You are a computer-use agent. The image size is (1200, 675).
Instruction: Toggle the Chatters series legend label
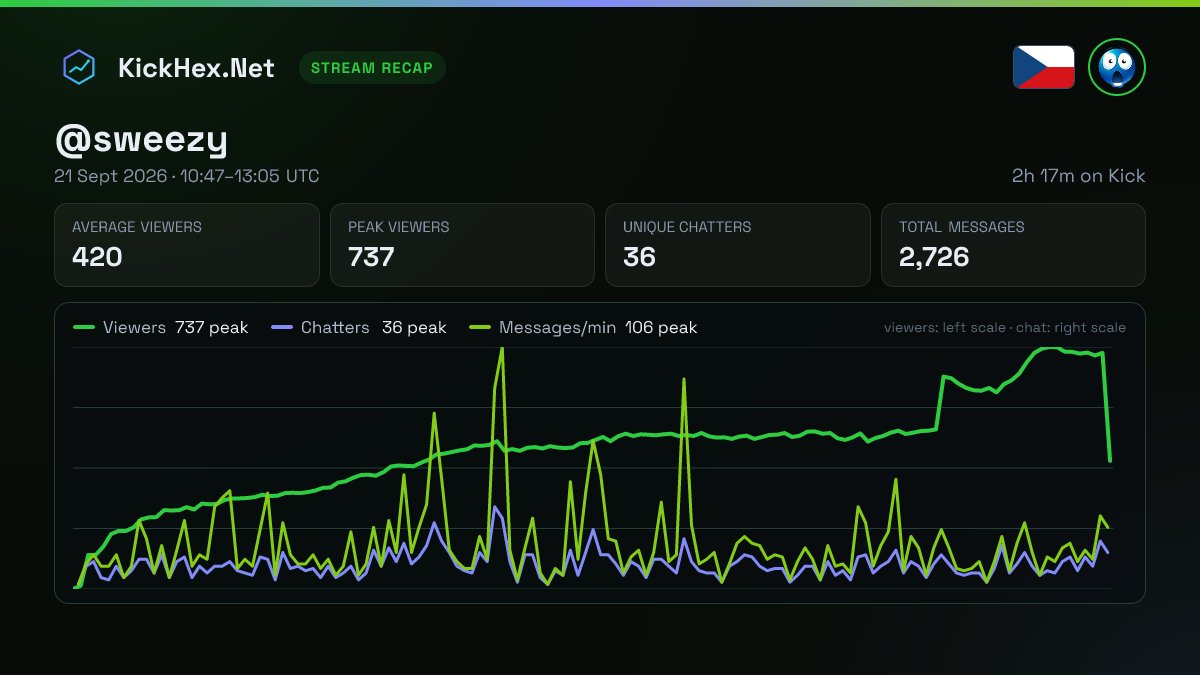[x=335, y=327]
